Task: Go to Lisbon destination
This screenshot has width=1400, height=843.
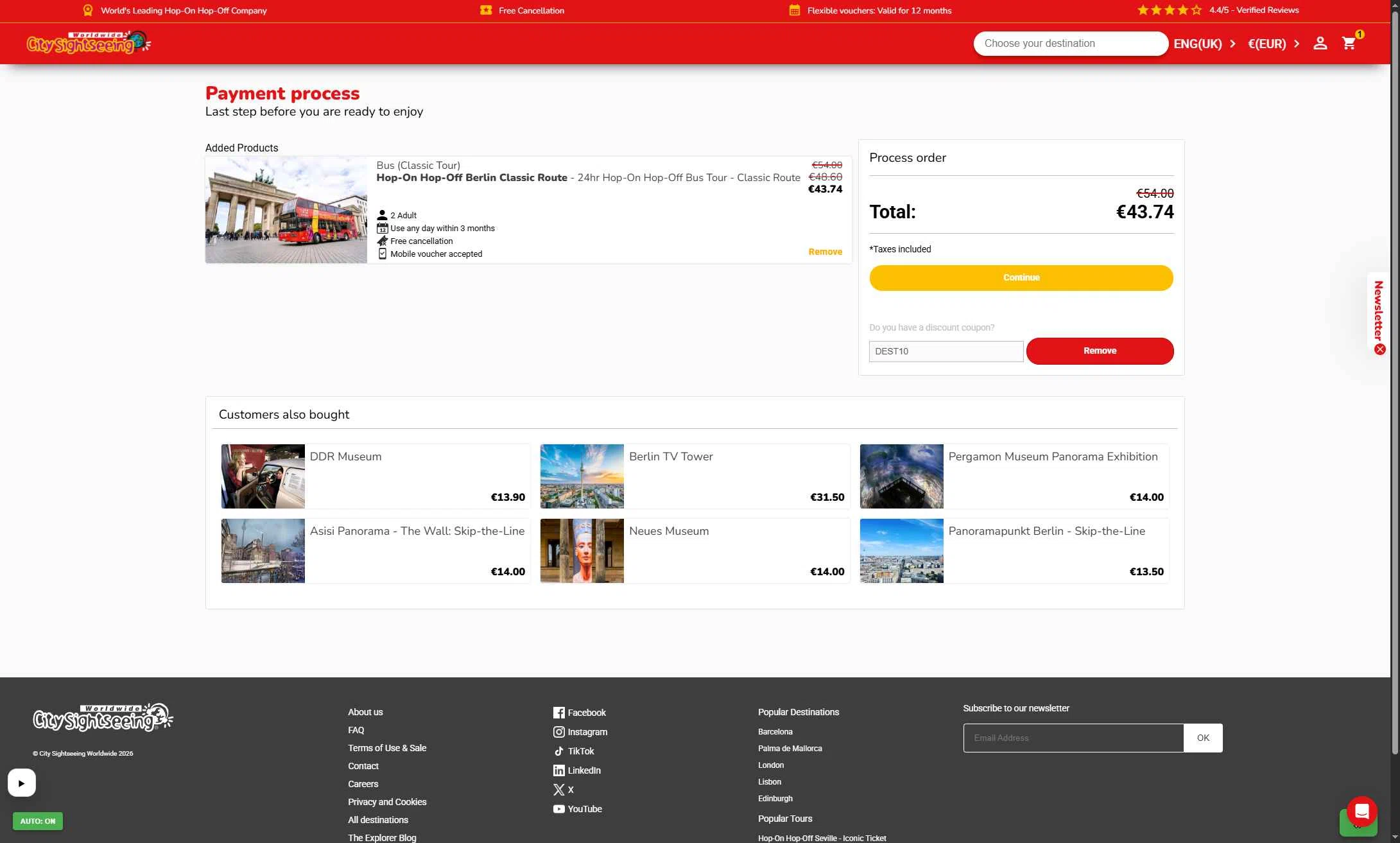Action: pos(769,782)
